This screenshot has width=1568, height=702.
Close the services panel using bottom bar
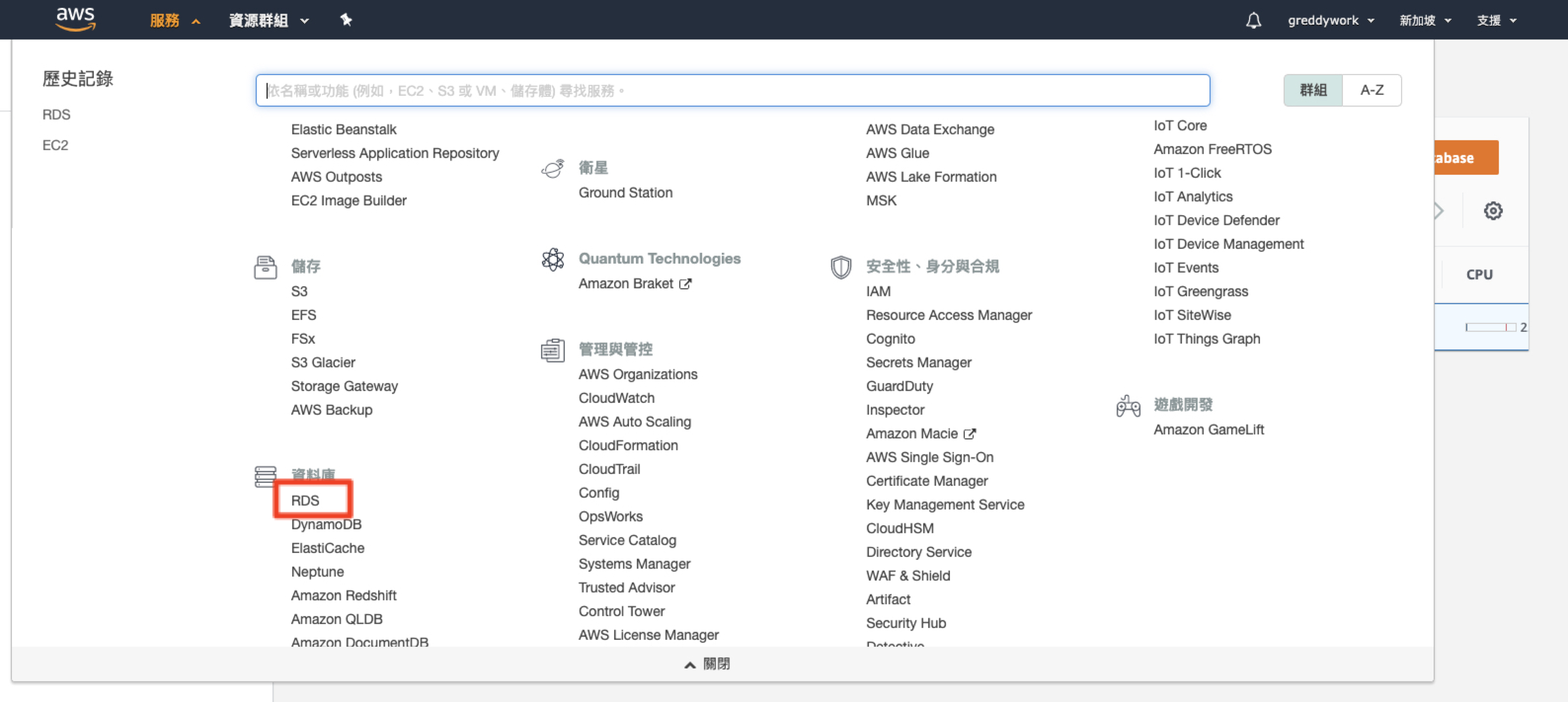coord(706,663)
